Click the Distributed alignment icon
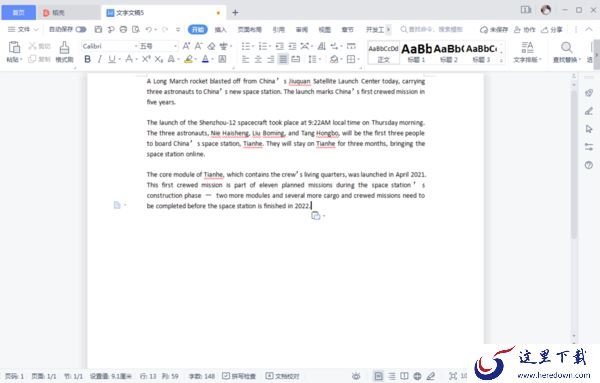Viewport: 600px width, 383px height. (x=296, y=59)
